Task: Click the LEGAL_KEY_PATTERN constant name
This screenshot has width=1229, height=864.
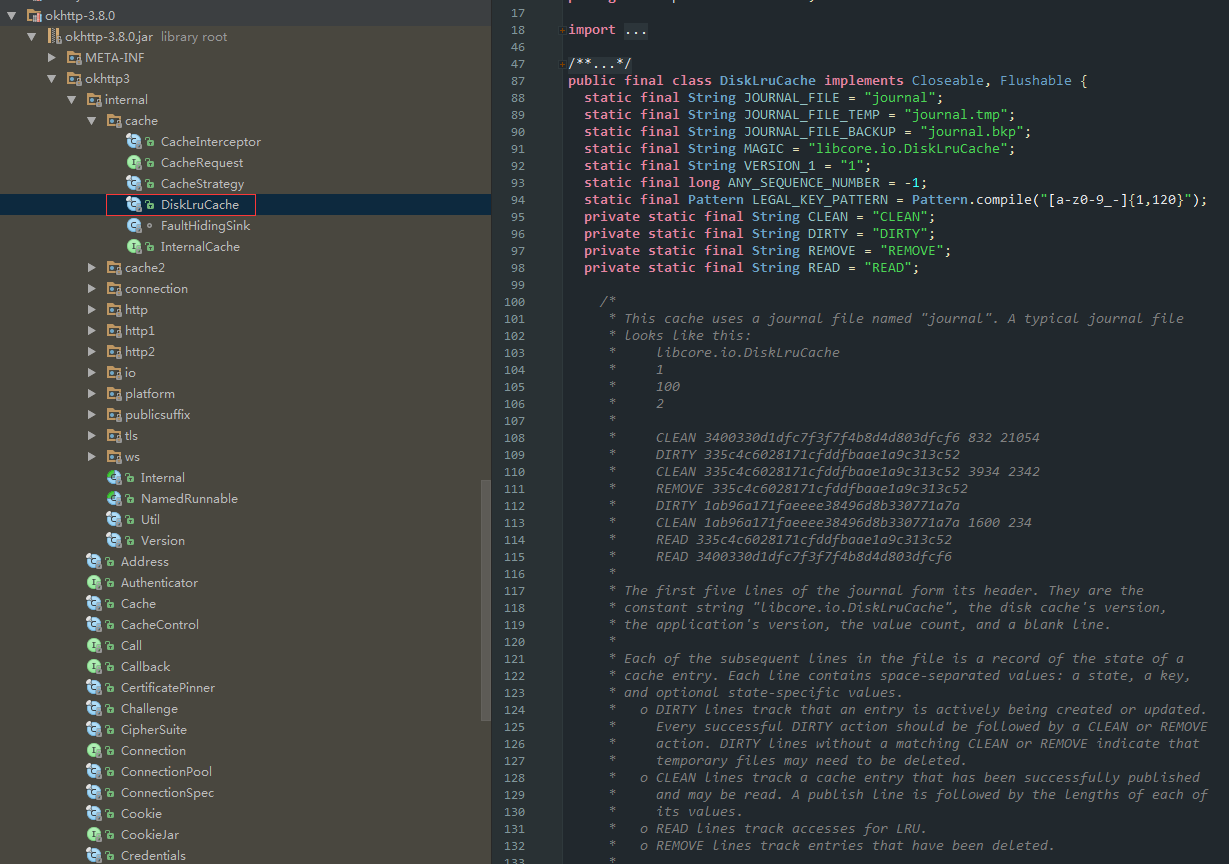Action: [x=820, y=199]
